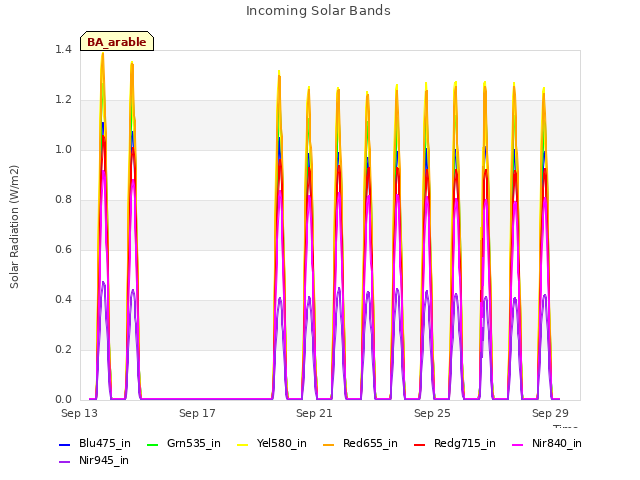Viewport: 640px width, 480px height.
Task: Click the orange Red655_in legend color marker
Action: pyautogui.click(x=328, y=444)
